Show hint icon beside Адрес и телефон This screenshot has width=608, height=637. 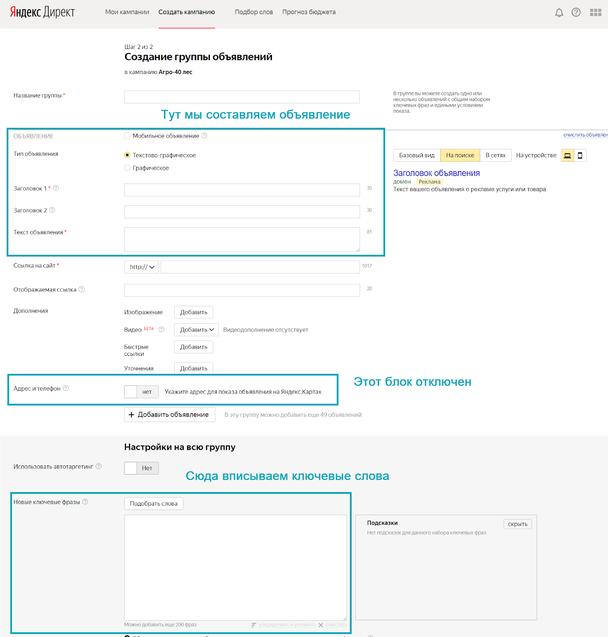66,388
